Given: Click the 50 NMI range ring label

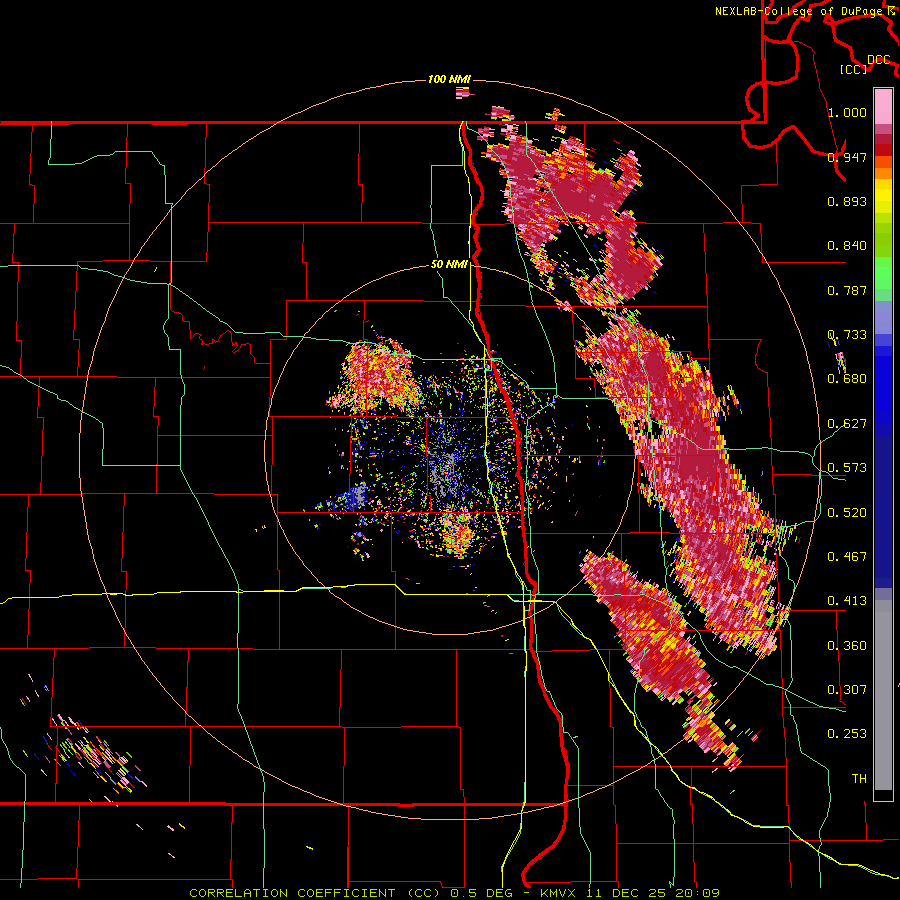Looking at the screenshot, I should coord(449,264).
